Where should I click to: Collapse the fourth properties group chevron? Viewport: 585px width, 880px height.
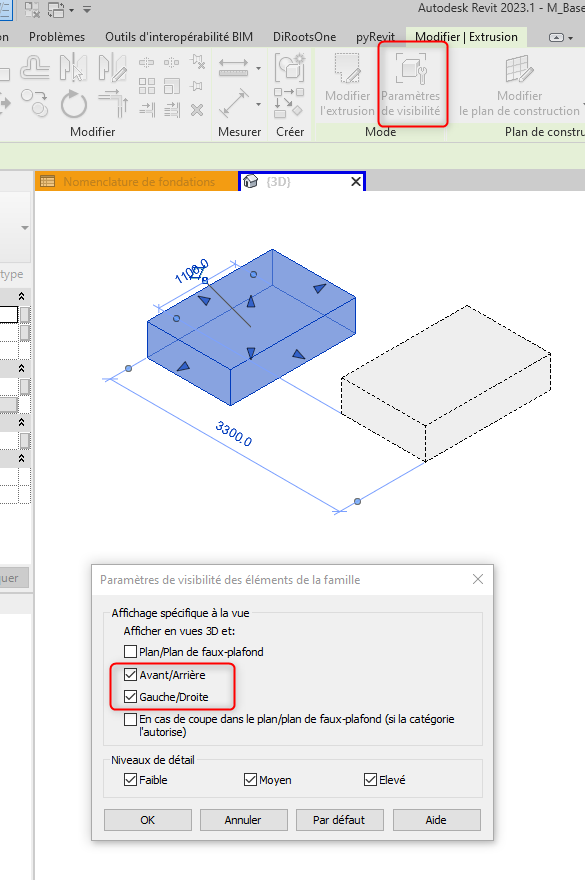21,459
